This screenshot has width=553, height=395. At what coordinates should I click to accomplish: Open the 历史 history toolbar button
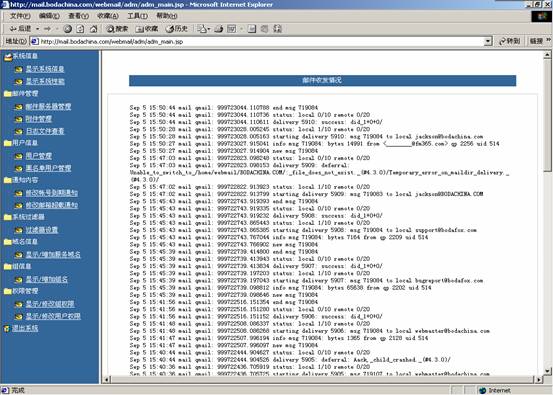click(x=177, y=29)
